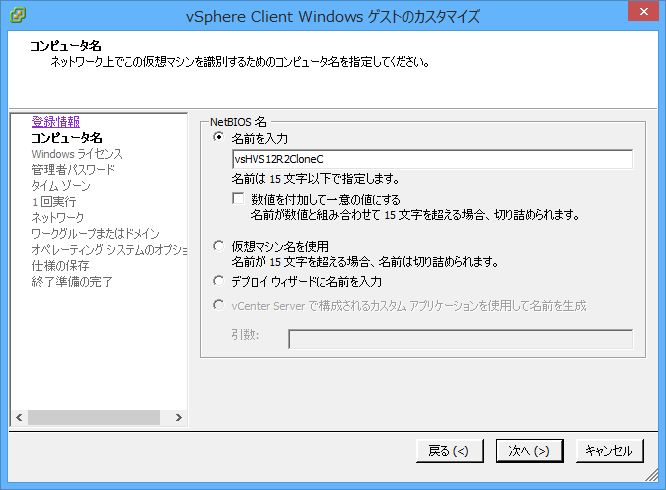
Task: Enable 数値を付加して一意の値にする checkbox
Action: pos(238,198)
